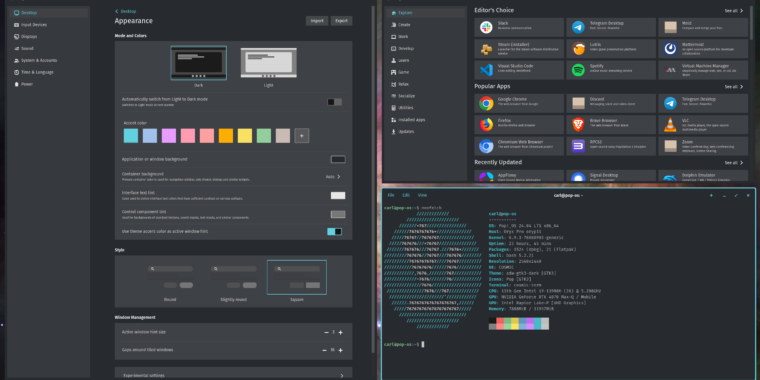The image size is (760, 380).
Task: Open the Lutris app card
Action: pos(611,48)
